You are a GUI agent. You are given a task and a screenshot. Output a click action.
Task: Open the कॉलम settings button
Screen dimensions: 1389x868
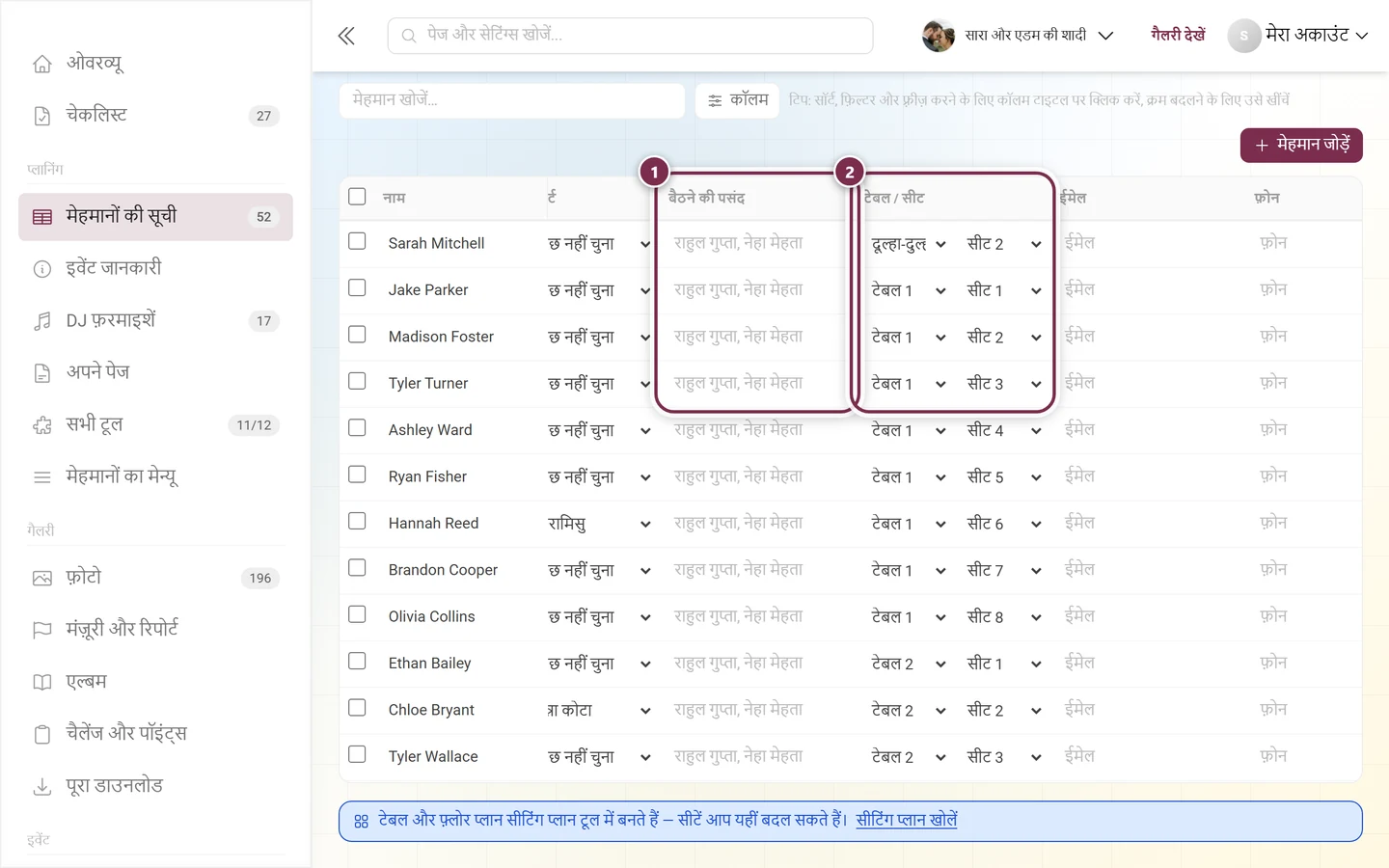tap(738, 100)
